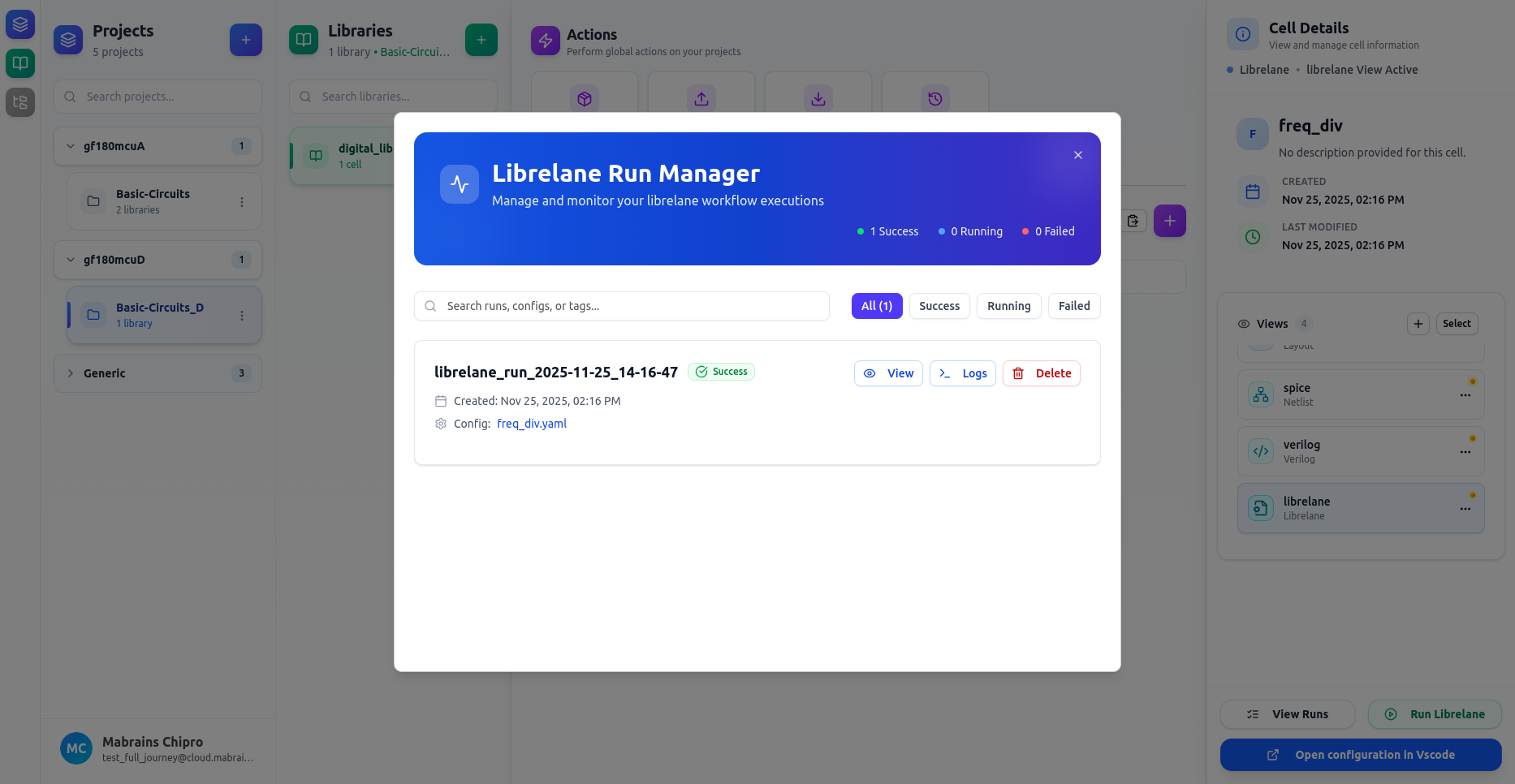Viewport: 1515px width, 784px height.
Task: Click the clipboard export icon near Cell Details
Action: (x=1133, y=220)
